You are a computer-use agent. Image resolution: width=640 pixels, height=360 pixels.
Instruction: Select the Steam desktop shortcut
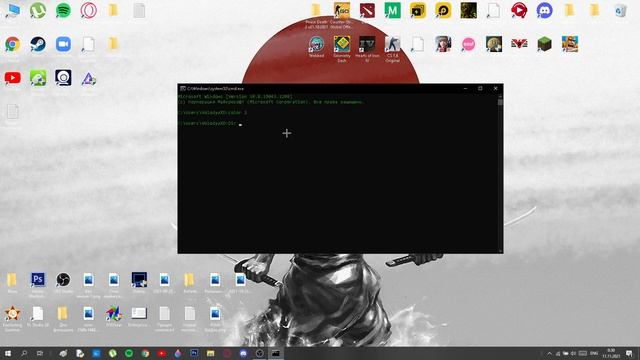tap(38, 44)
